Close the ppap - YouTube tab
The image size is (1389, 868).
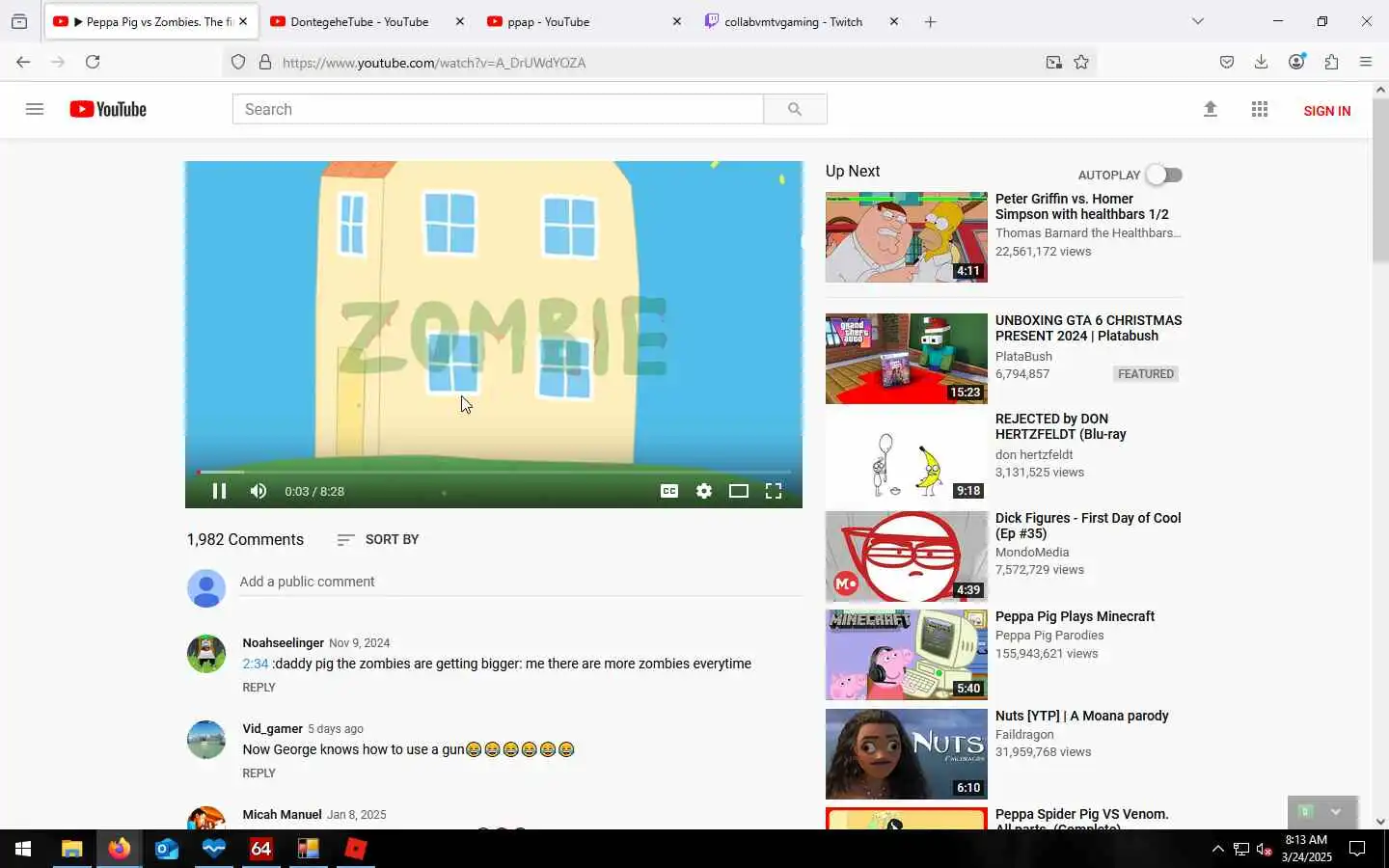[676, 21]
